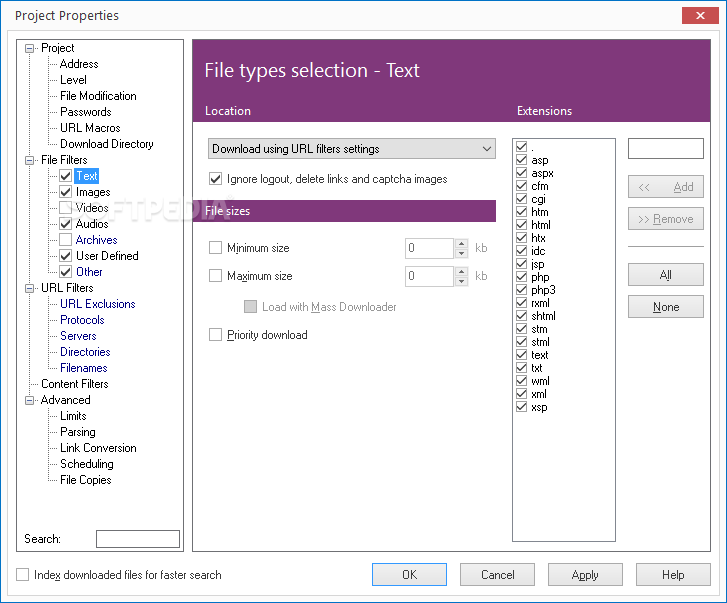727x603 pixels.
Task: Toggle the Archives file filter checkbox
Action: tap(66, 240)
